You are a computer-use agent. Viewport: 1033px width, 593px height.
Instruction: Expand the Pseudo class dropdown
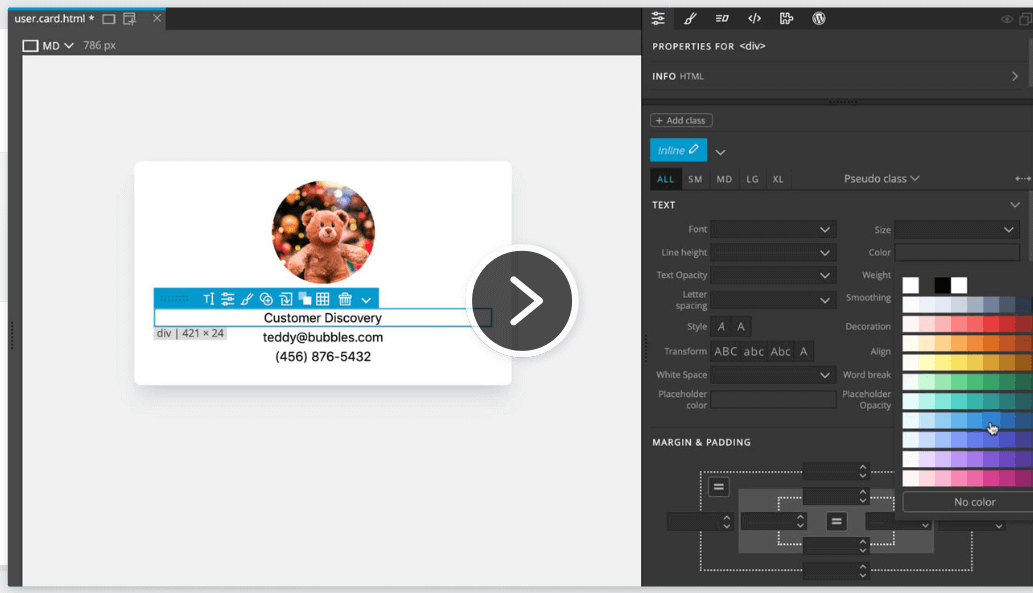[881, 179]
